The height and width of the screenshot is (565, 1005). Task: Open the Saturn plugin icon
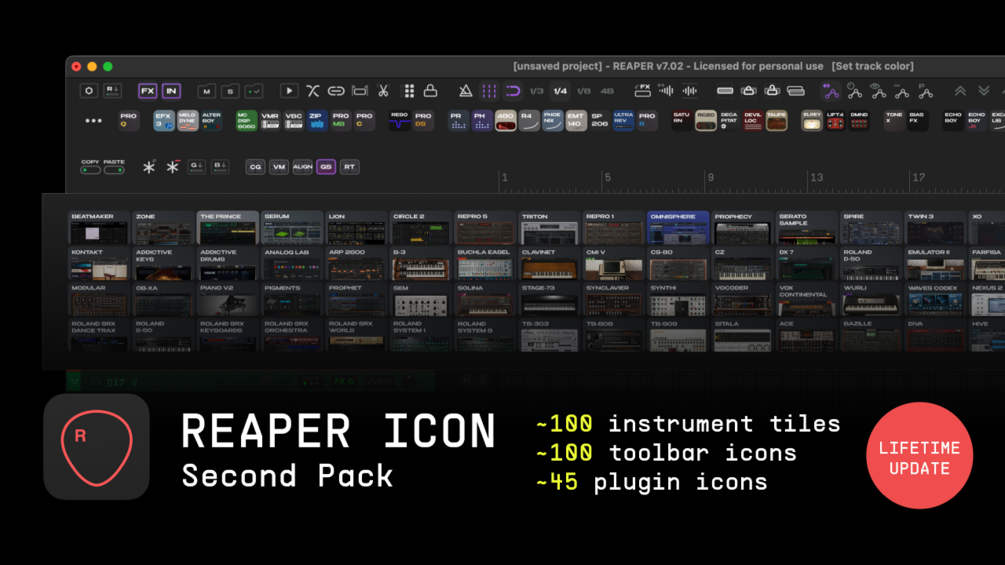click(x=682, y=120)
